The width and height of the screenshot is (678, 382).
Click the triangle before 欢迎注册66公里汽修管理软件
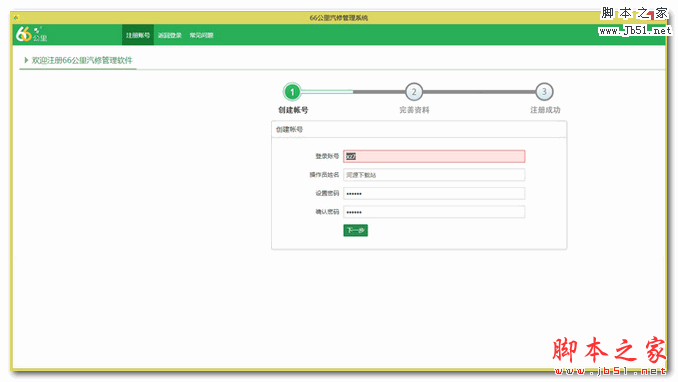(26, 60)
